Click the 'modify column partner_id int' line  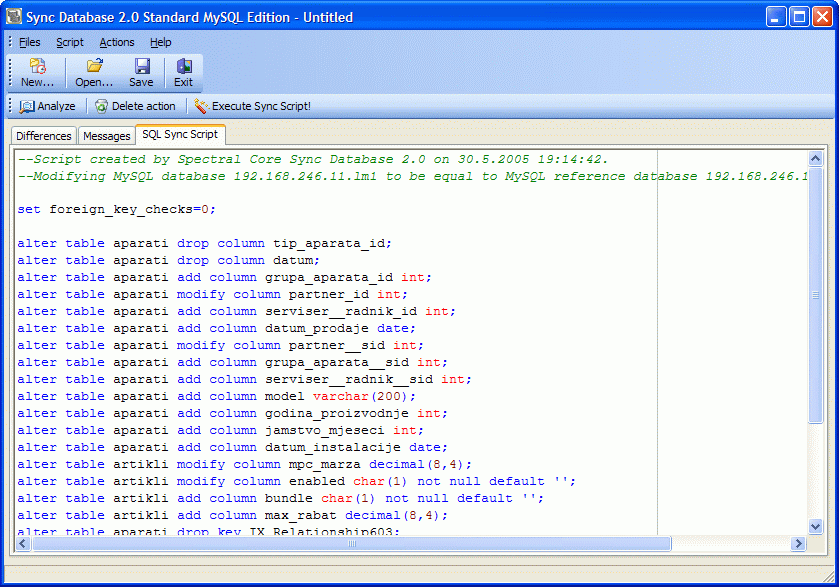coord(212,295)
